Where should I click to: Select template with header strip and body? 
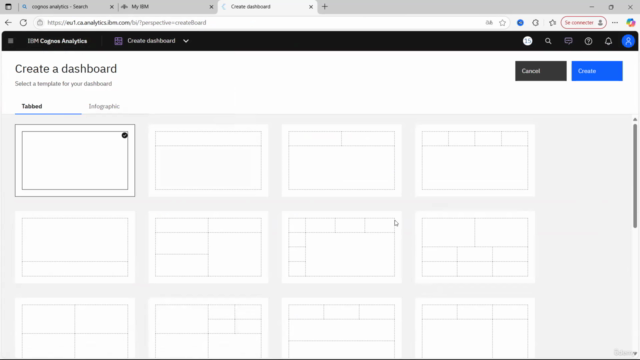click(208, 160)
